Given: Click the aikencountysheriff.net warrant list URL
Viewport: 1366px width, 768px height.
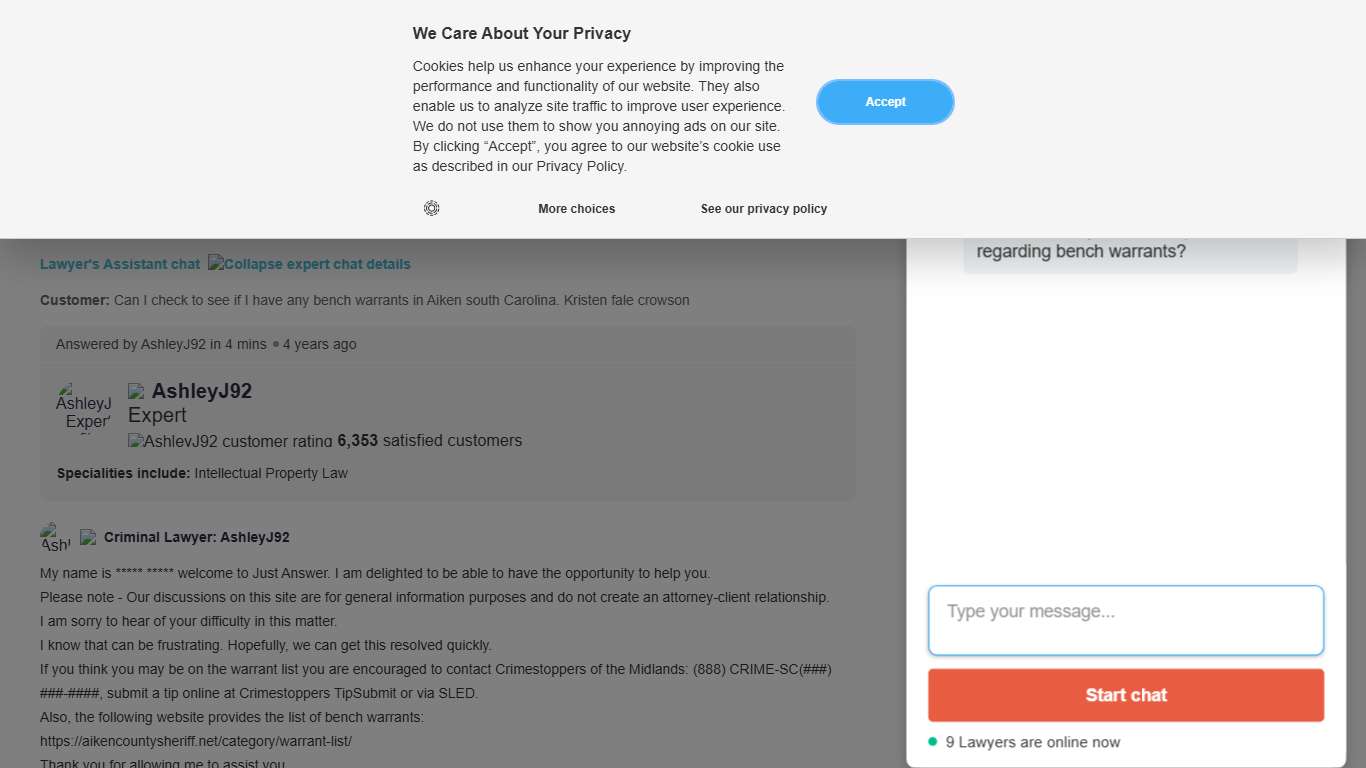Looking at the screenshot, I should tap(196, 741).
